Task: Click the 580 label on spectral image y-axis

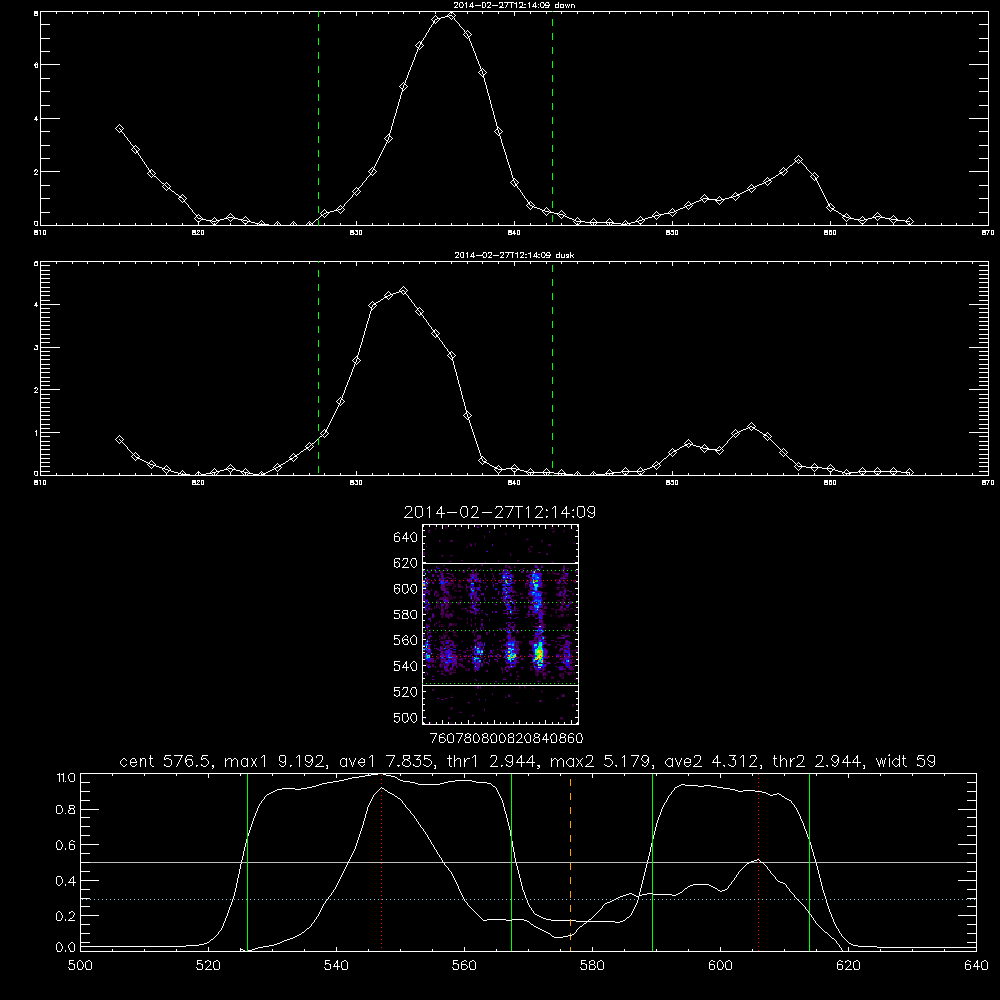Action: pos(406,615)
